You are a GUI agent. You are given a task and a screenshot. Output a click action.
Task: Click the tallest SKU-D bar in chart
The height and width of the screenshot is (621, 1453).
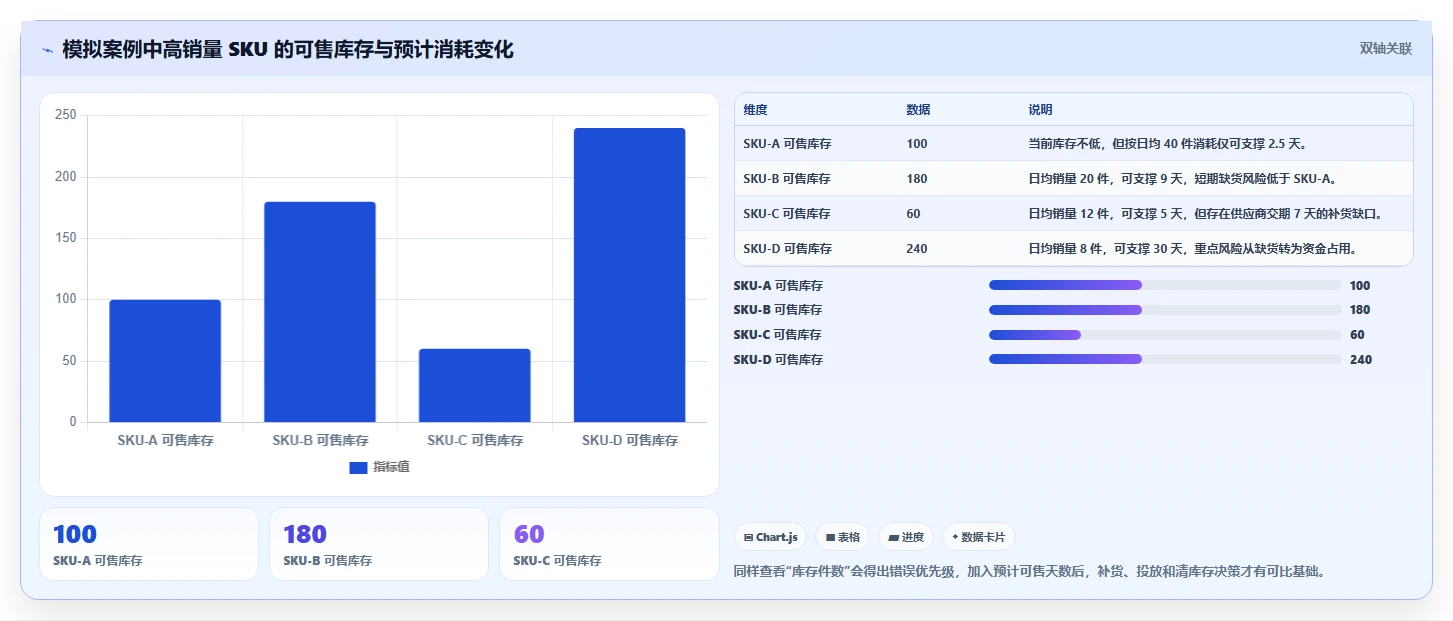[630, 275]
